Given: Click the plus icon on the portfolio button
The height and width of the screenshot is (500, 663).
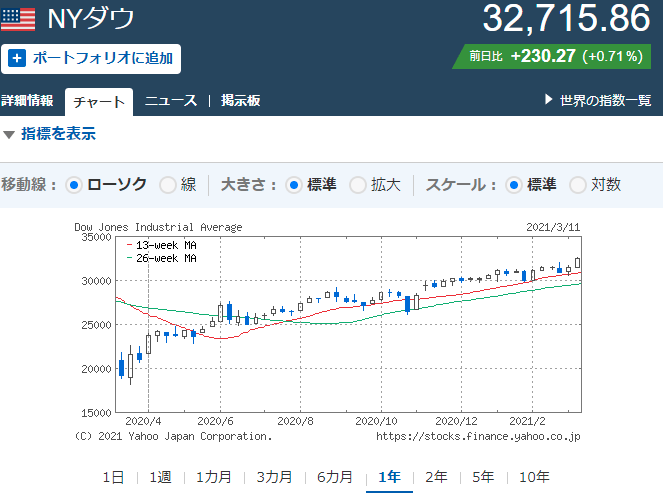Looking at the screenshot, I should pos(17,58).
